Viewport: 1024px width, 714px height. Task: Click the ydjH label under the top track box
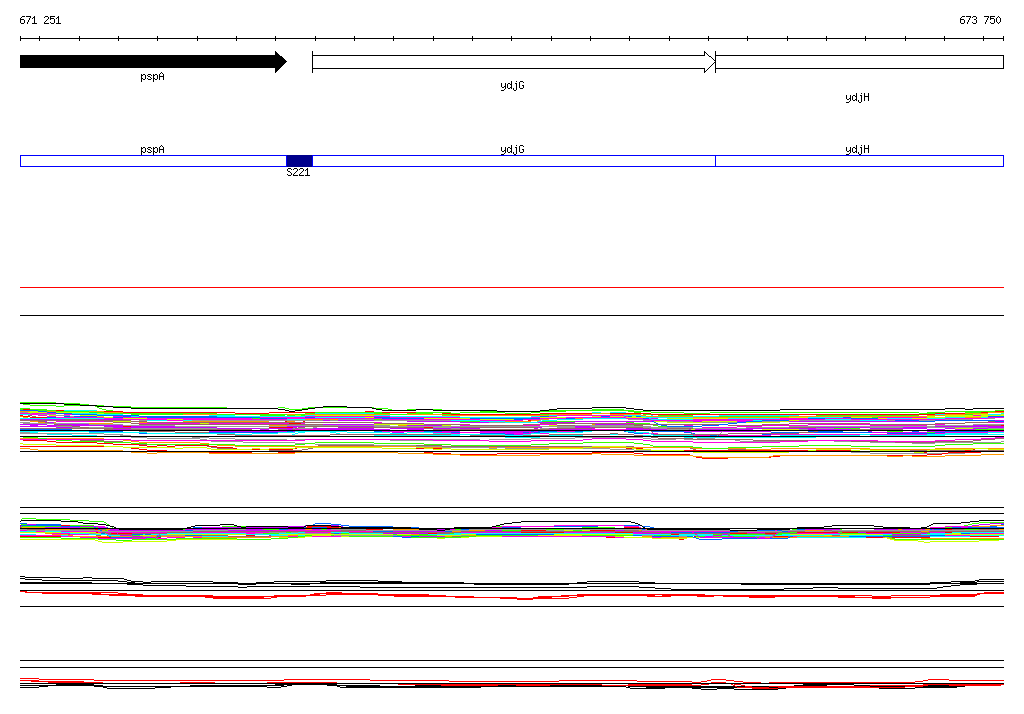point(857,97)
